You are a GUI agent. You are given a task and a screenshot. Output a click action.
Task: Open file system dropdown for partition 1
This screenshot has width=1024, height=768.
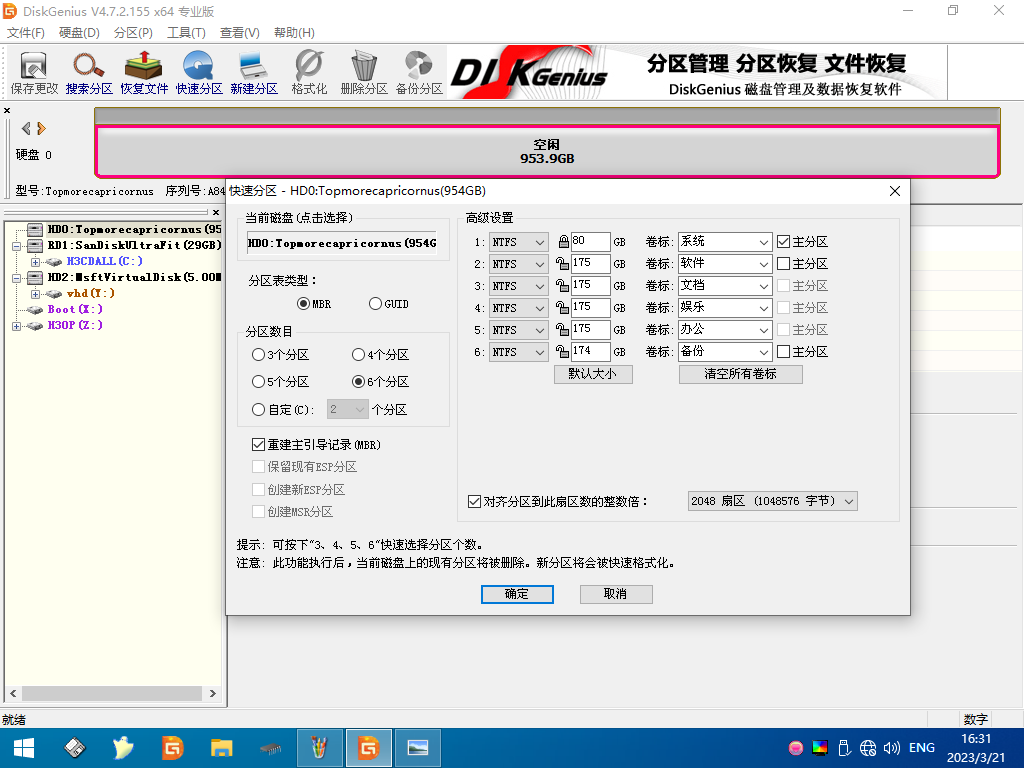pyautogui.click(x=519, y=242)
